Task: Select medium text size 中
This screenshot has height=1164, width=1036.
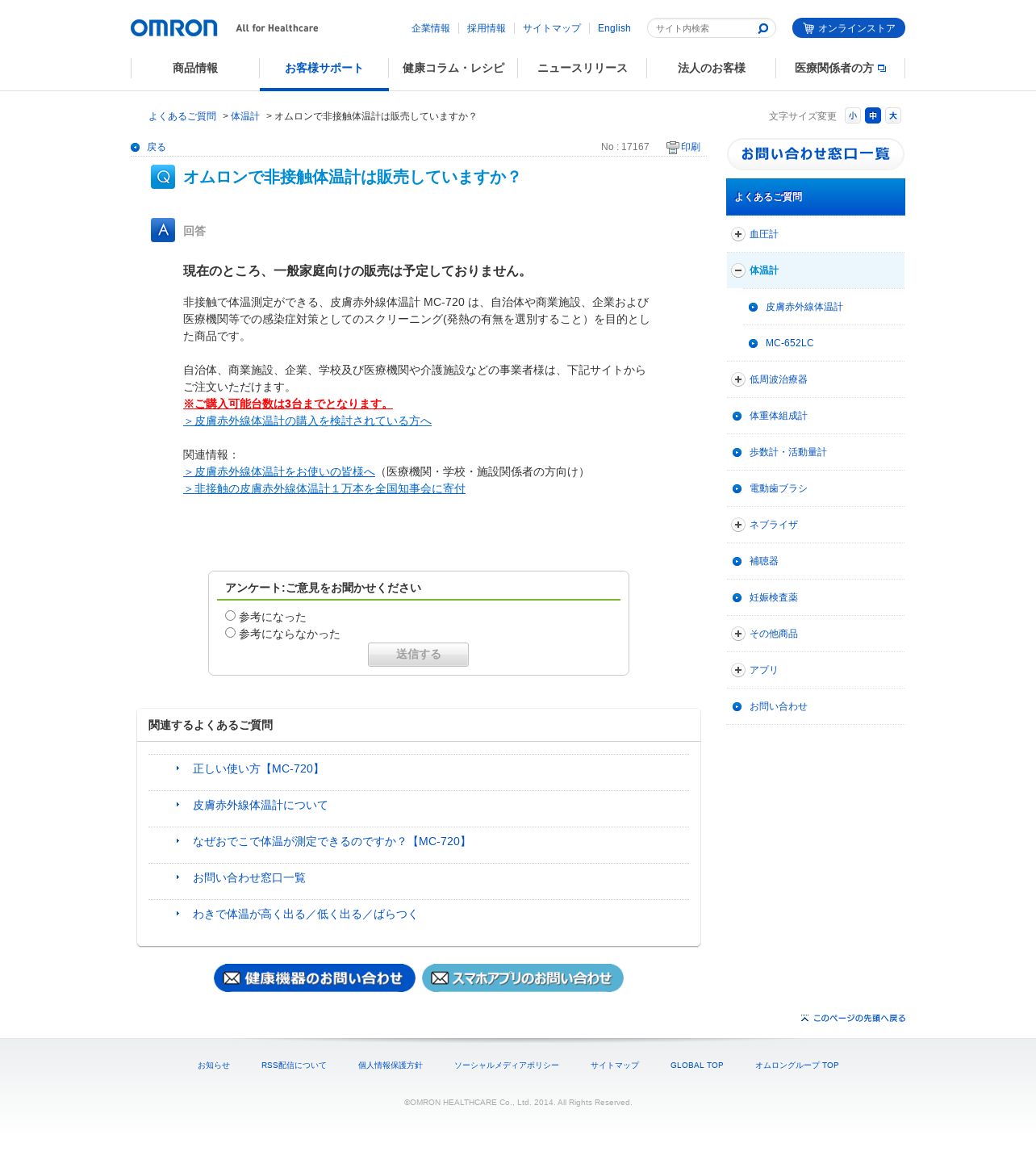Action: (x=873, y=115)
